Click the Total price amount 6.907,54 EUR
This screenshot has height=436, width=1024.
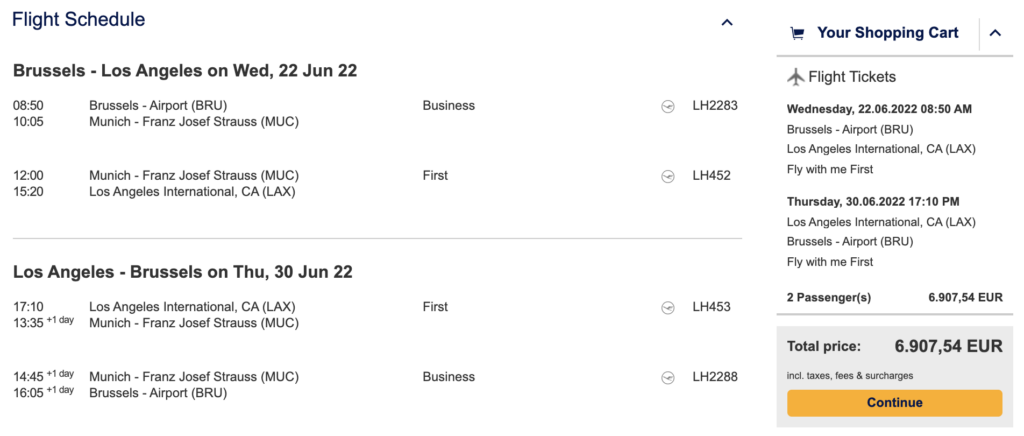948,346
